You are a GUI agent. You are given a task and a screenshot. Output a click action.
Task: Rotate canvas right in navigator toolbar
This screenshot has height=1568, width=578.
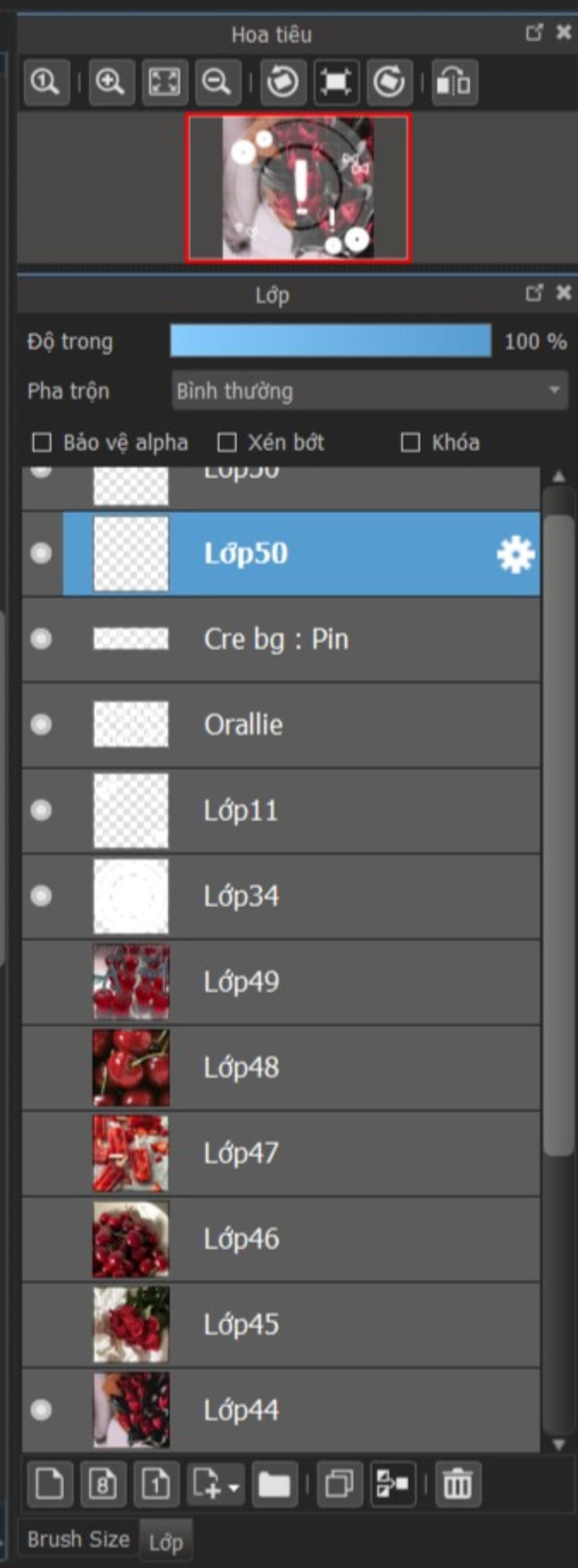(x=389, y=82)
